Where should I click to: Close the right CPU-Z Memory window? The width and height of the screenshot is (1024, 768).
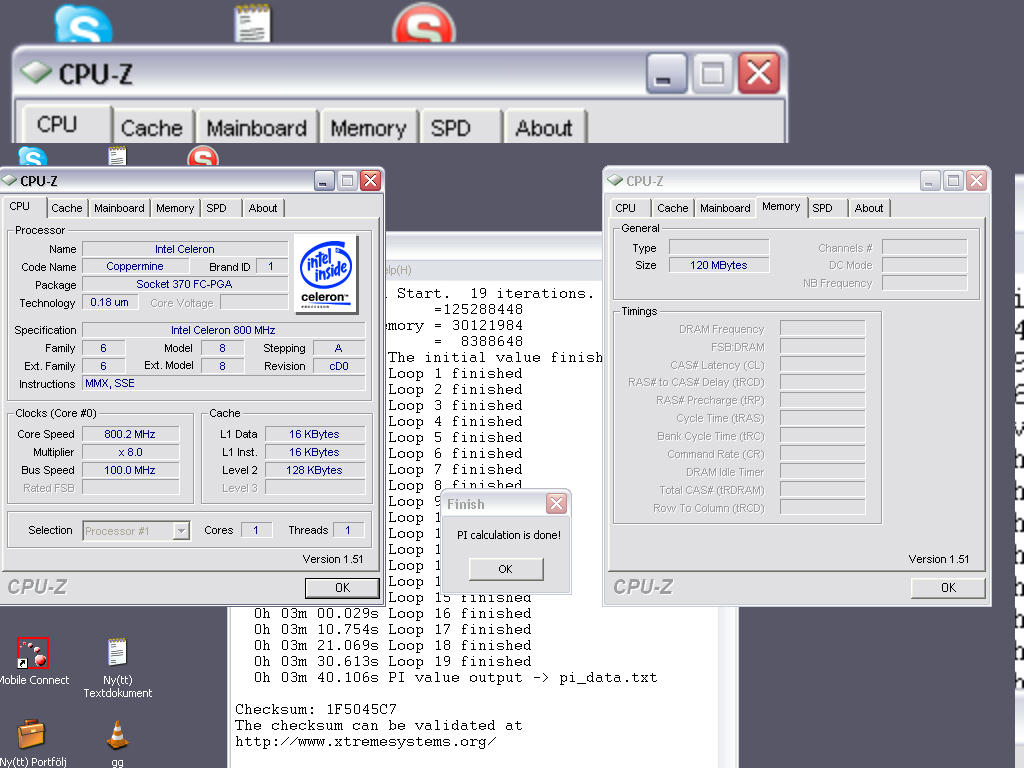pos(976,180)
